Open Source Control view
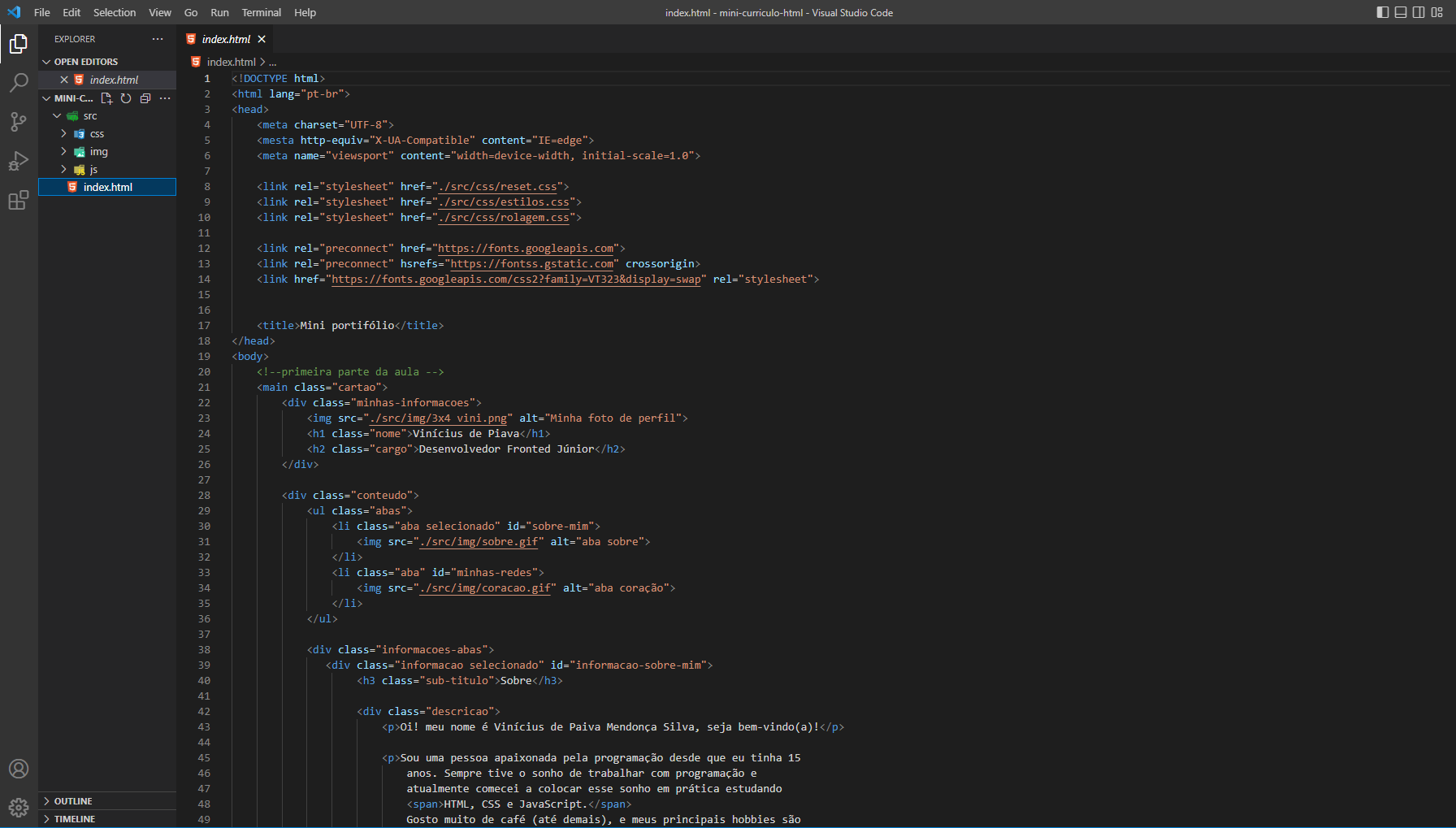This screenshot has width=1456, height=828. tap(19, 122)
